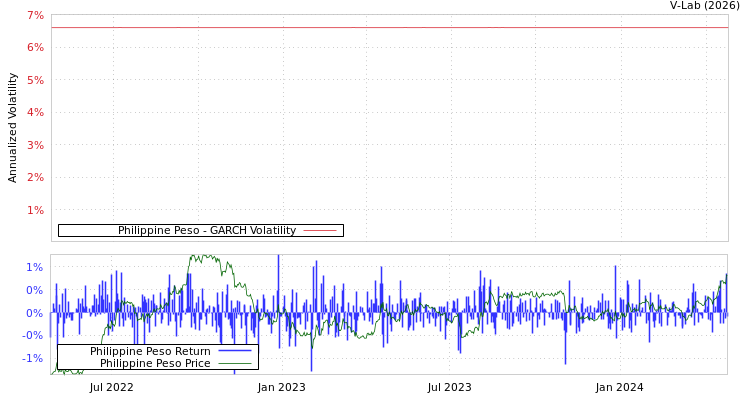Select the Philippine Peso Return legend label

click(150, 351)
